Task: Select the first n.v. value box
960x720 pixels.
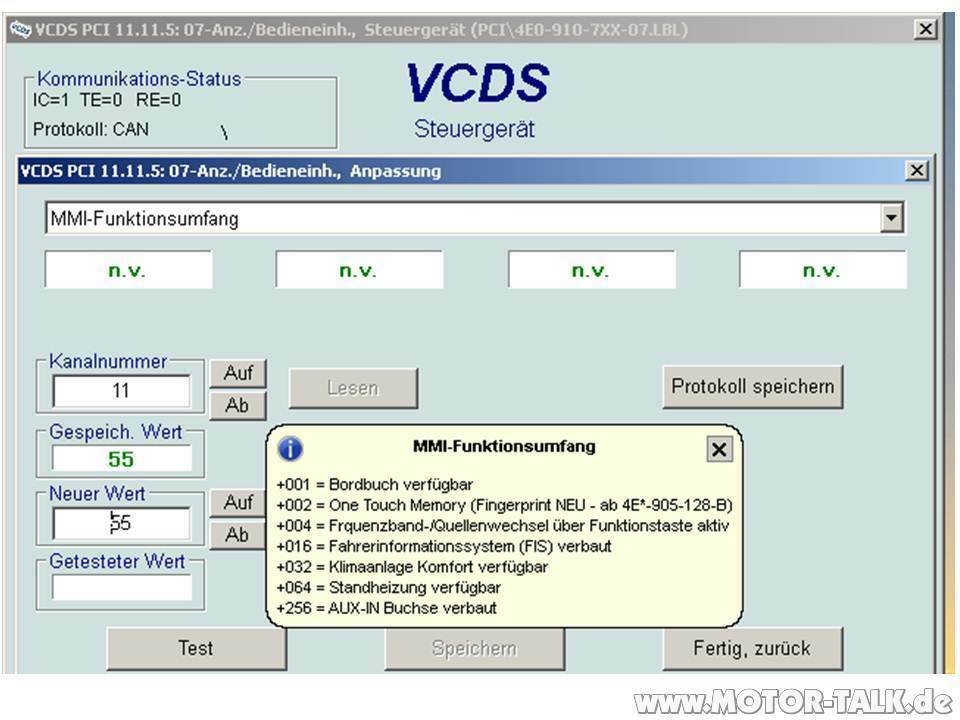Action: click(x=128, y=269)
